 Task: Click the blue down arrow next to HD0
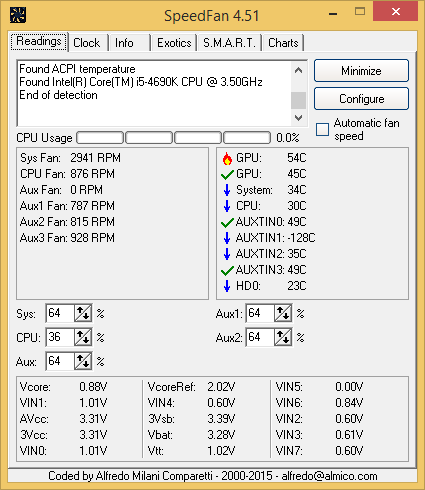click(227, 286)
